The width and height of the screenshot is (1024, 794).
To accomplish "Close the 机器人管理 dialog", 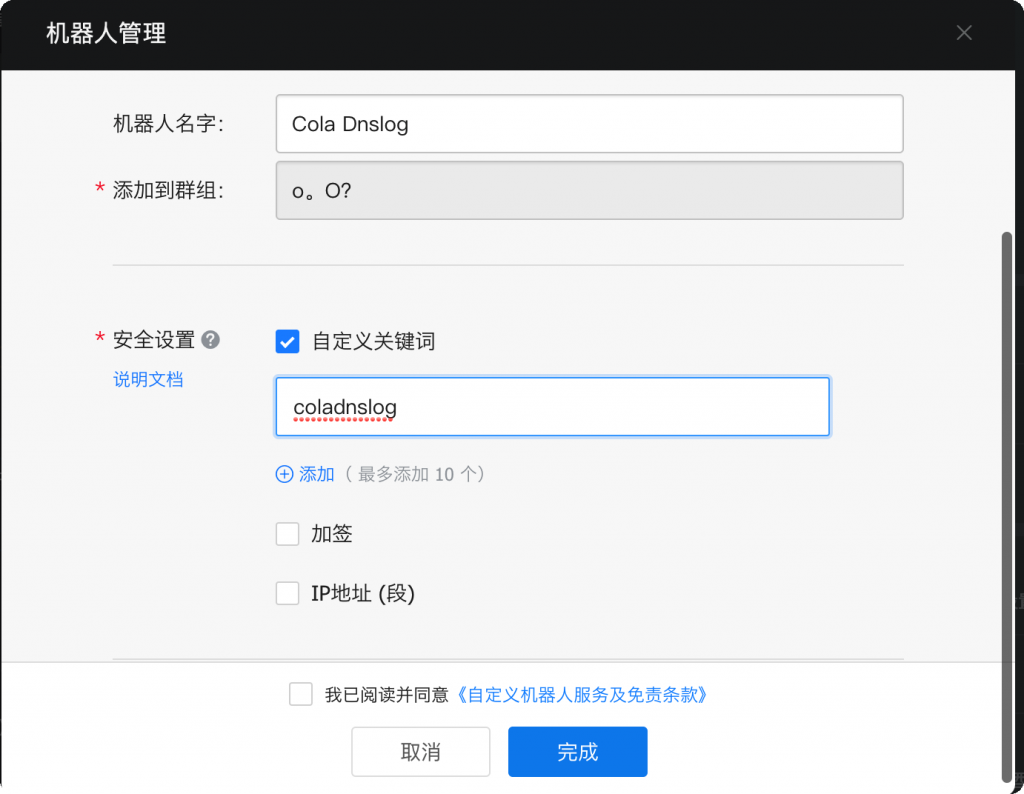I will coord(964,33).
